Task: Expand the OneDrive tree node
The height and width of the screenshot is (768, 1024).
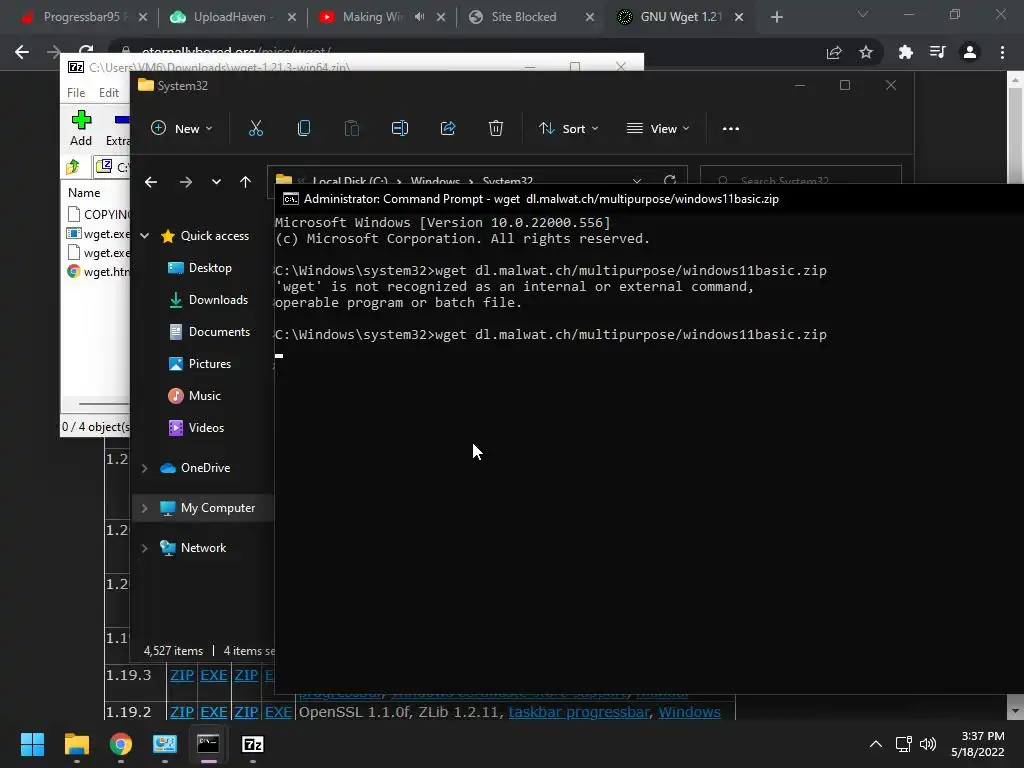Action: 145,468
